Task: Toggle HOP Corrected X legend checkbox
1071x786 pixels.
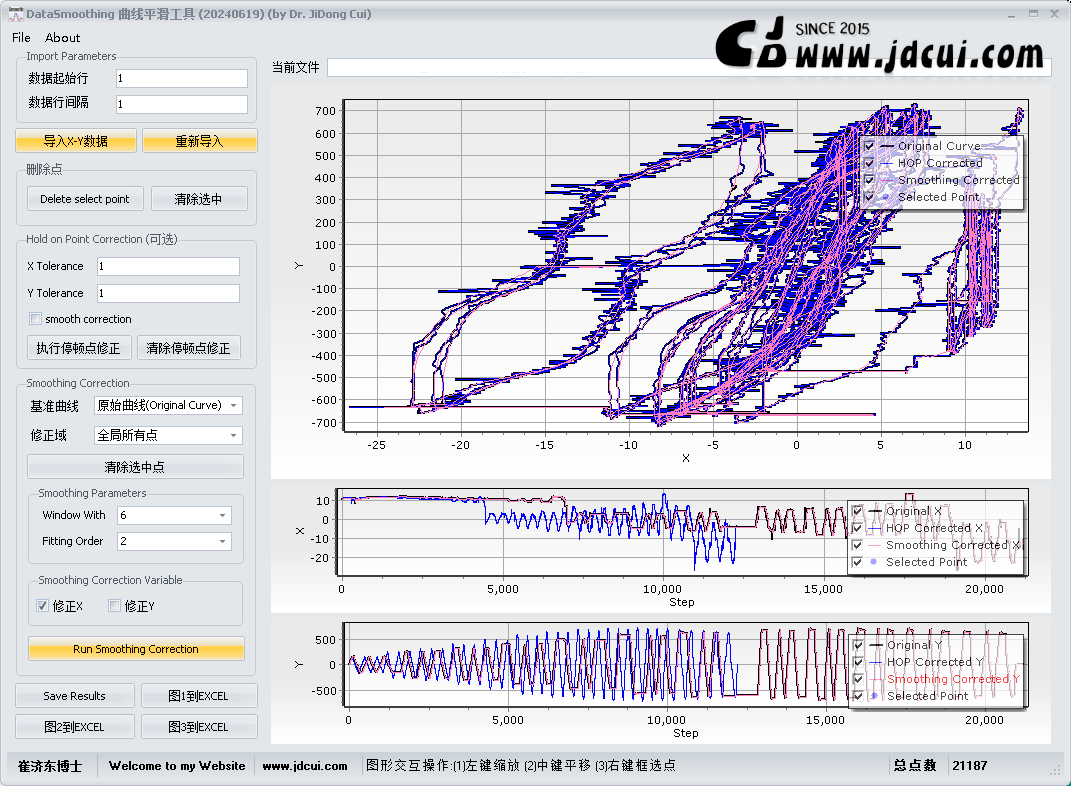Action: 857,528
